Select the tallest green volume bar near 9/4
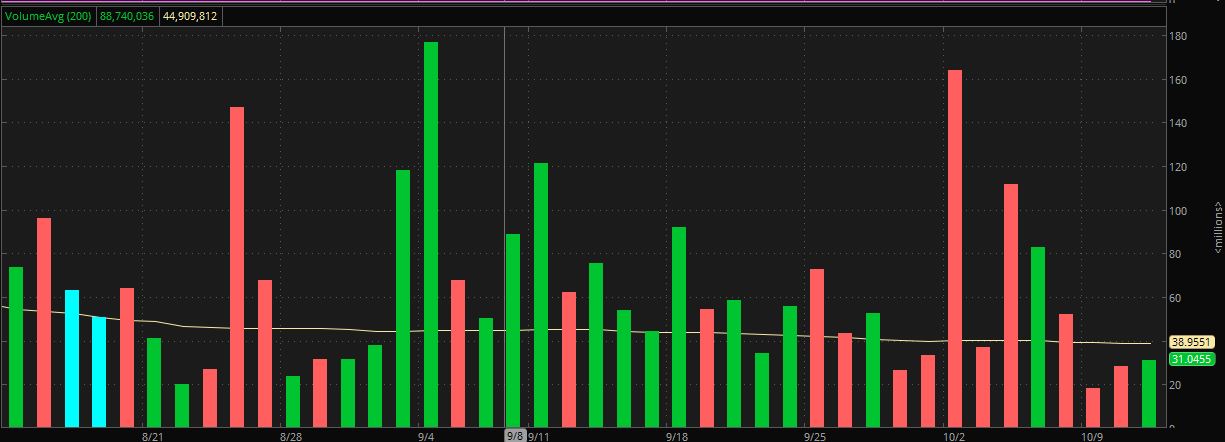This screenshot has height=442, width=1225. [x=431, y=235]
